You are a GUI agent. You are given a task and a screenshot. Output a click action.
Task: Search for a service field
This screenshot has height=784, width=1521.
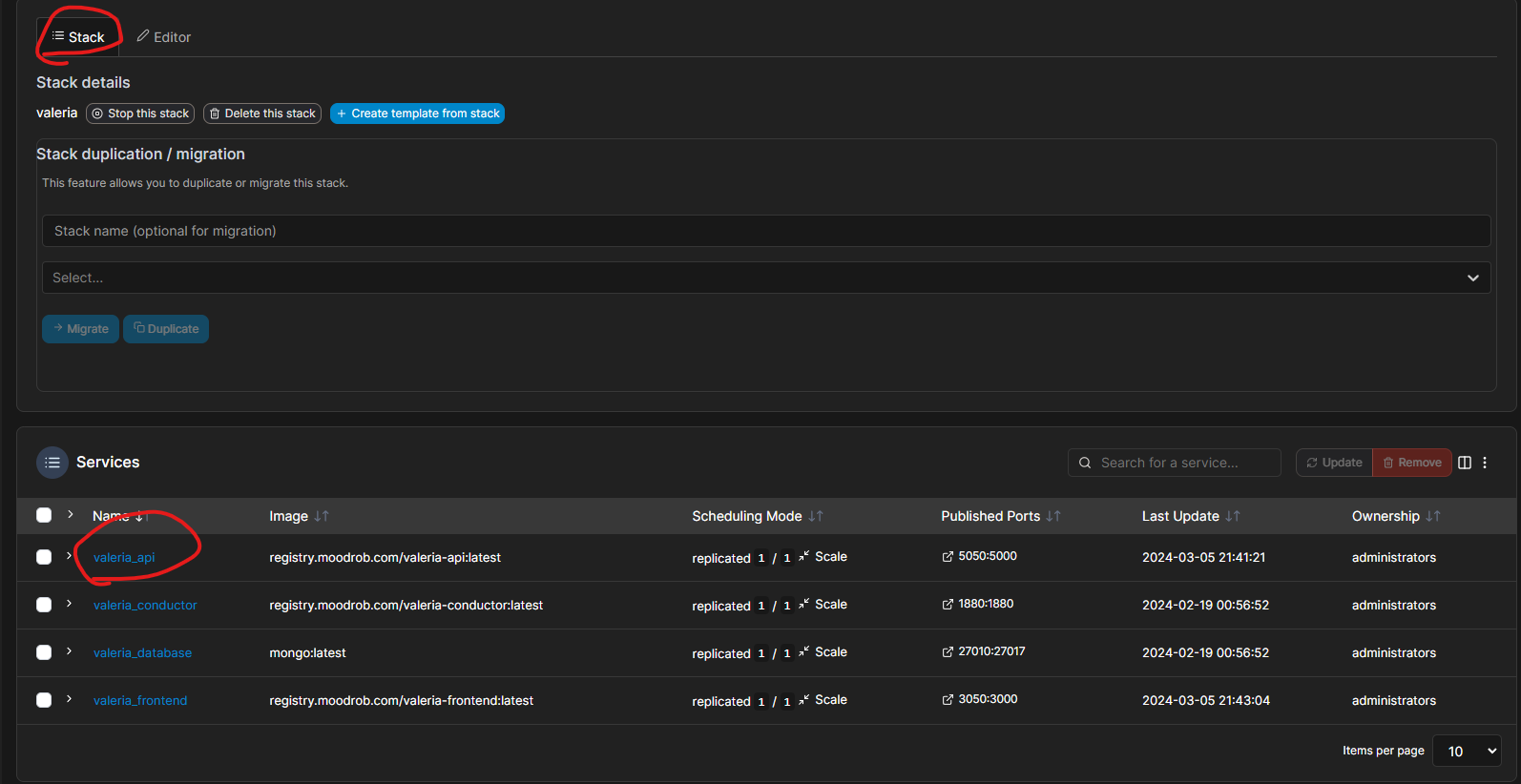tap(1174, 463)
